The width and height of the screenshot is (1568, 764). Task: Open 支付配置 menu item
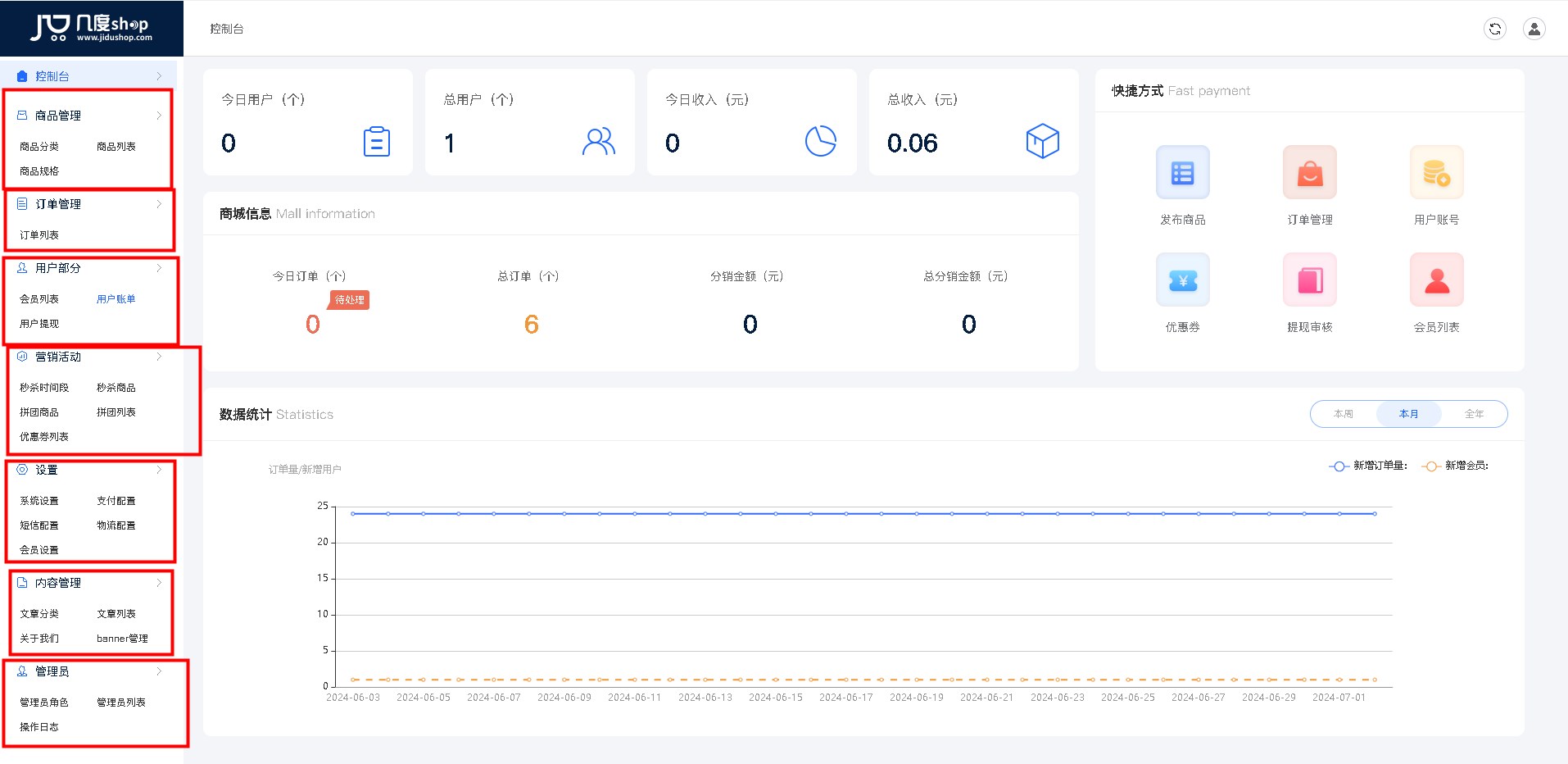click(x=116, y=501)
